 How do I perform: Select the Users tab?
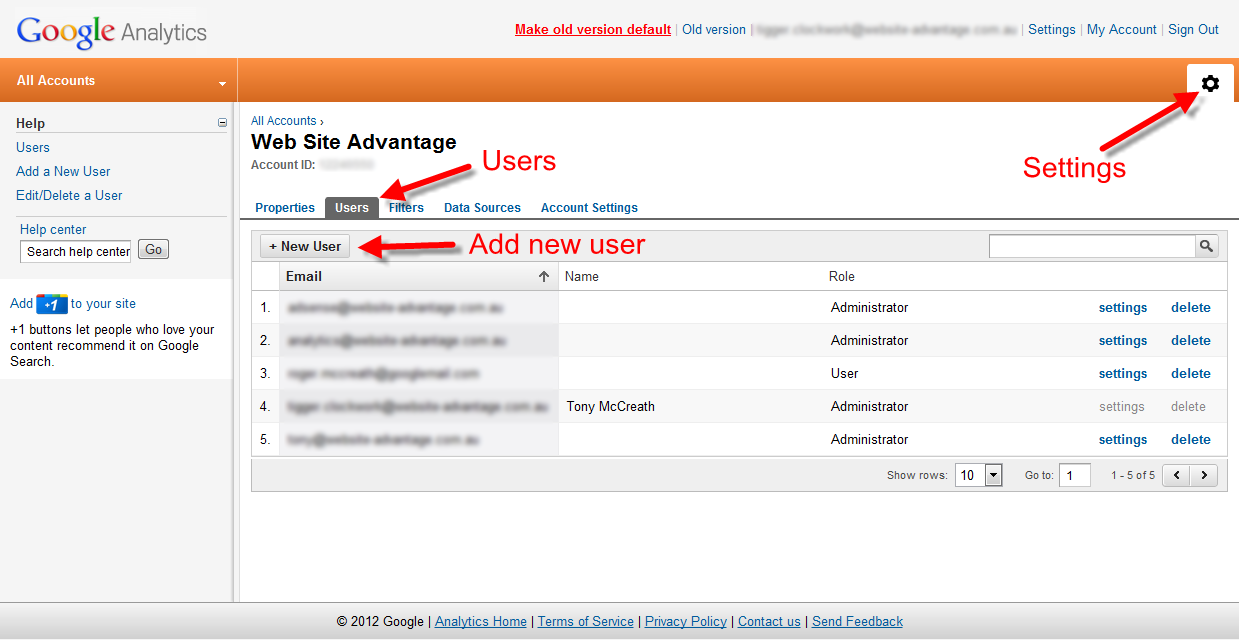(352, 208)
